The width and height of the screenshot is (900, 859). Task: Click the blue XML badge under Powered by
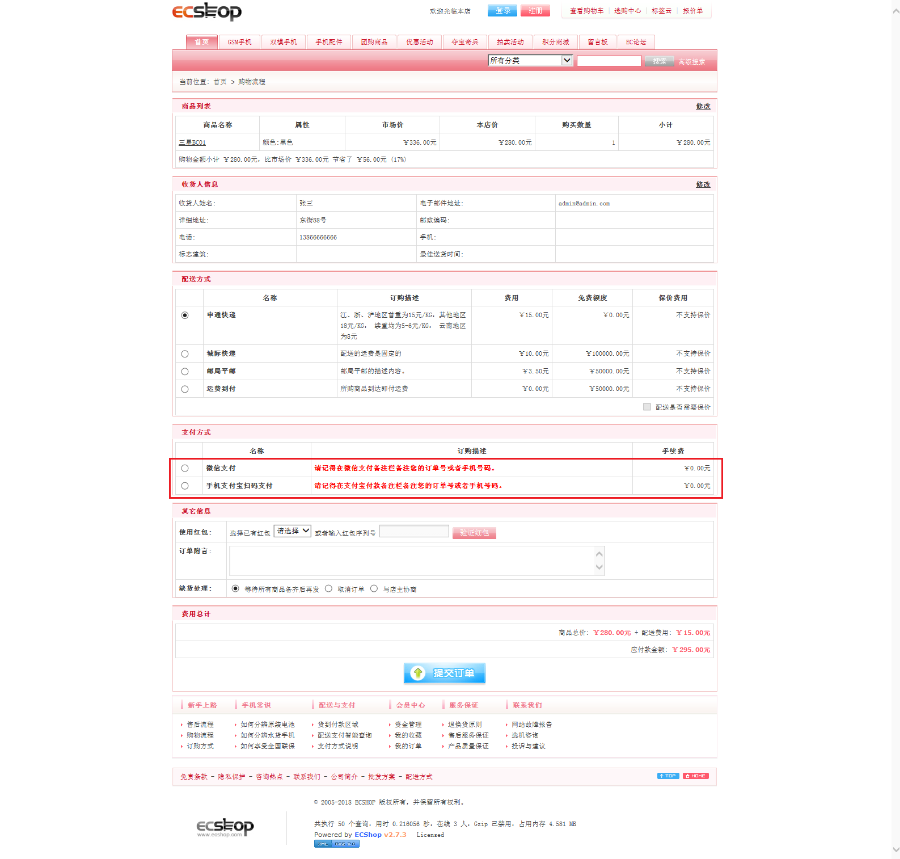(x=336, y=844)
